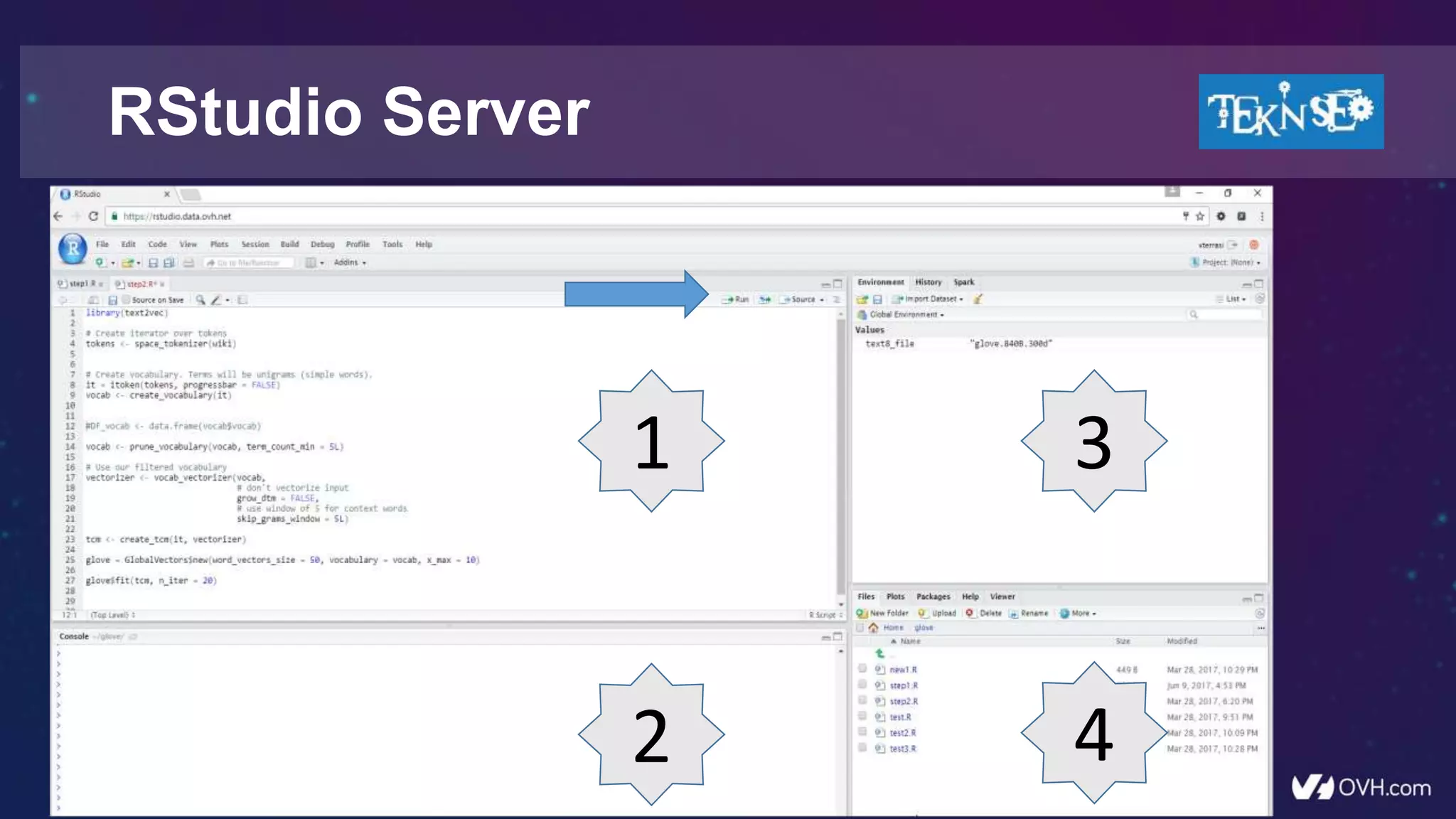Click the Open File folder icon in the main toolbar
The height and width of the screenshot is (819, 1456).
click(127, 262)
